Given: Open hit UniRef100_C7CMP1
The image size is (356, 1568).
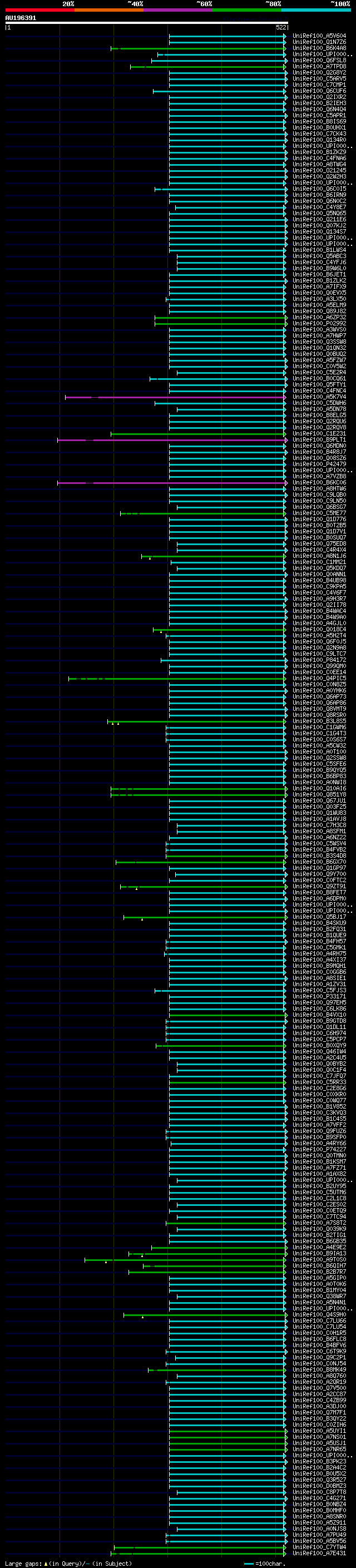Looking at the screenshot, I should pos(319,85).
